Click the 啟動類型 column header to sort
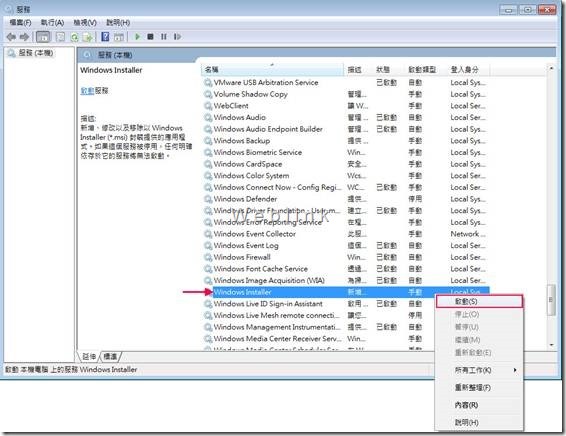Screen dimensions: 566x436 click(422, 69)
